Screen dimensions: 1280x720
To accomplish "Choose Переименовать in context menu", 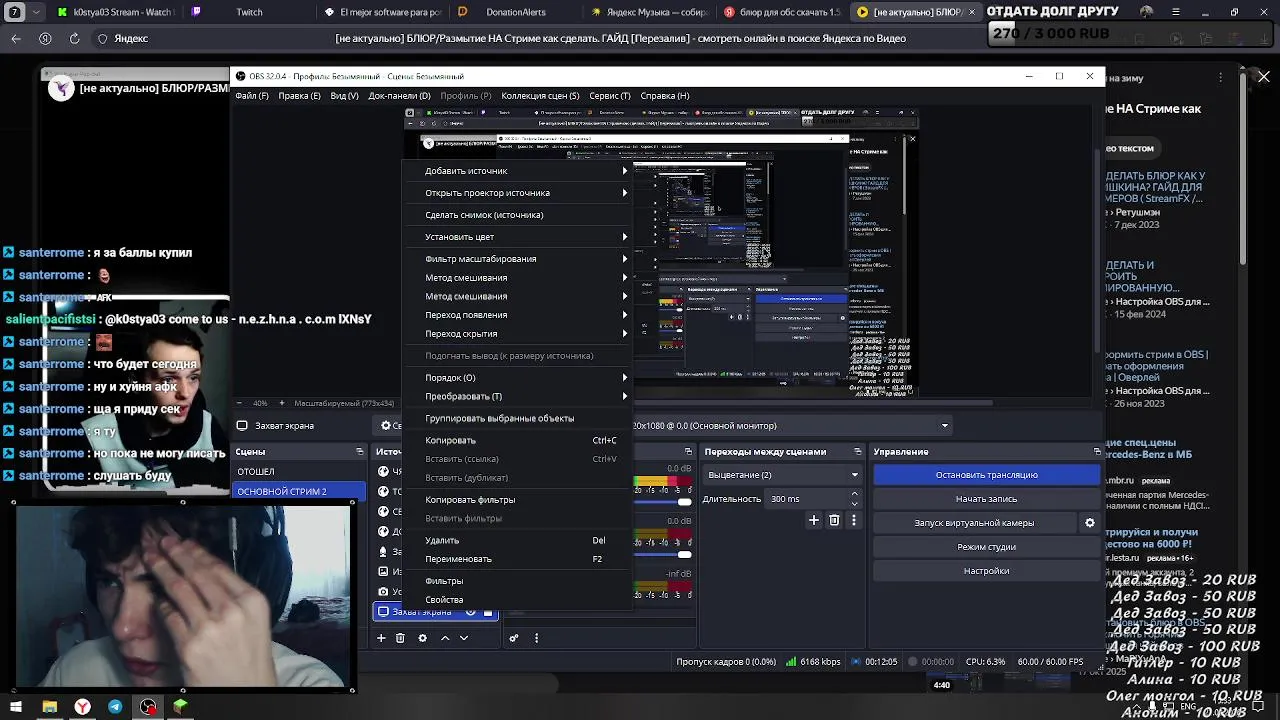I will 518,559.
